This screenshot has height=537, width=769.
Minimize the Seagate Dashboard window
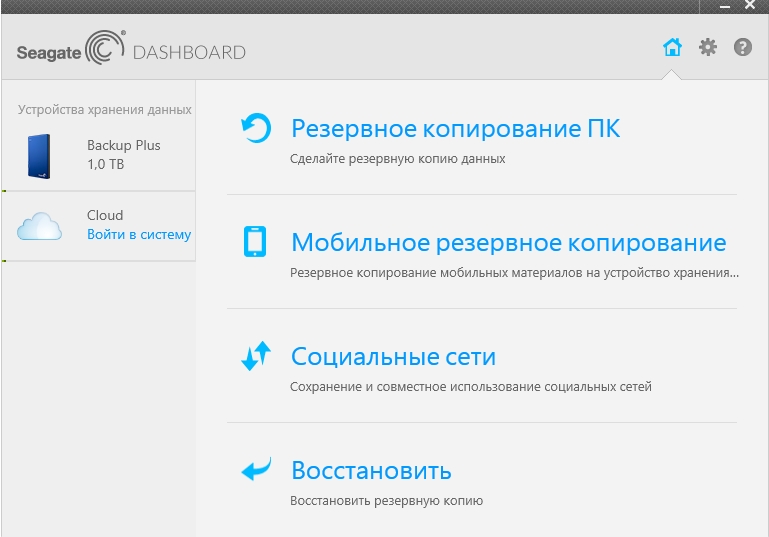coord(725,6)
